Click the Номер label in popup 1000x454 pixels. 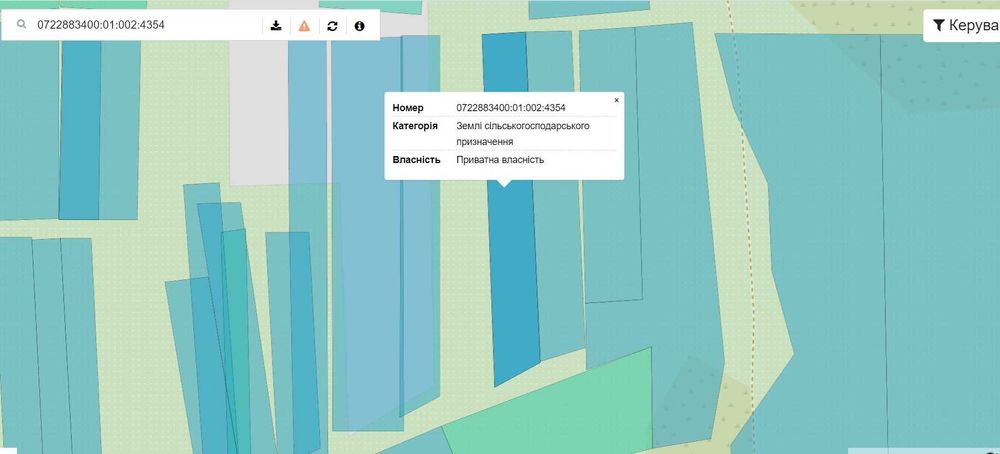click(x=408, y=108)
